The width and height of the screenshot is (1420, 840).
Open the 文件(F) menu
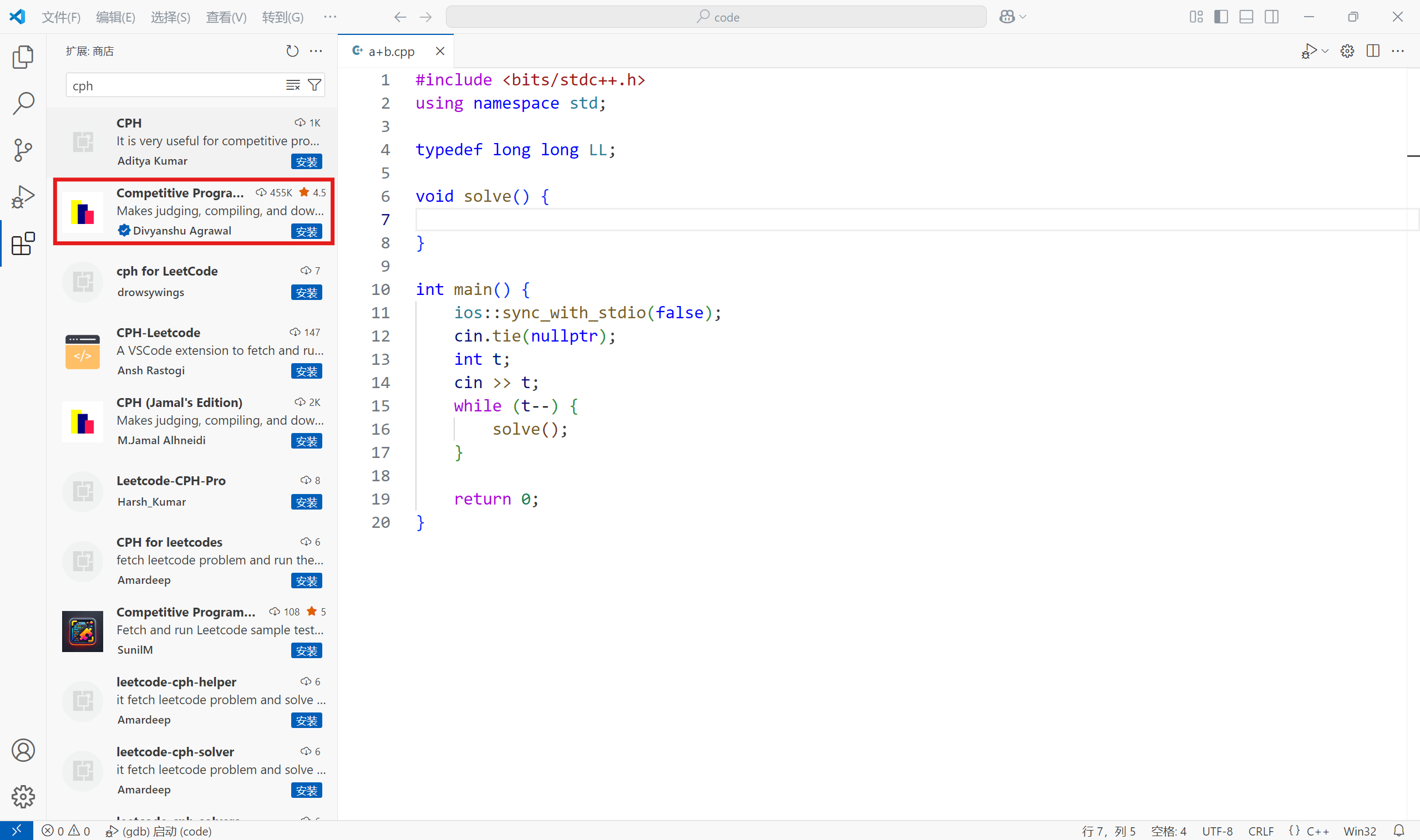[61, 17]
